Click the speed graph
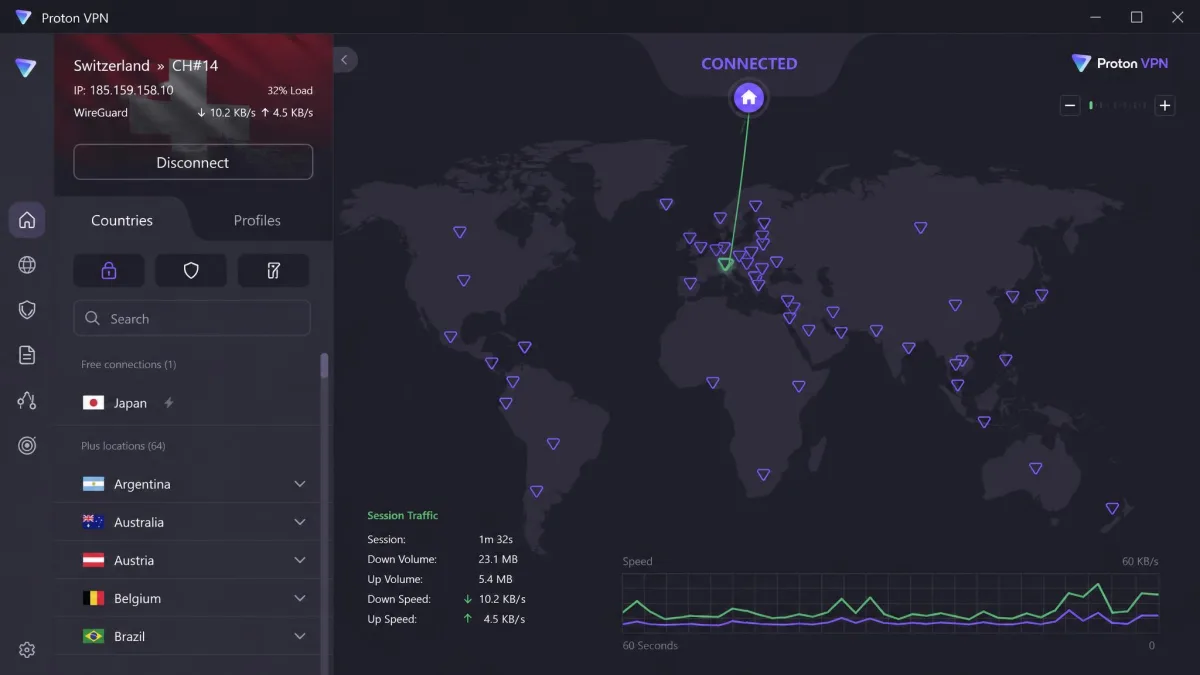The width and height of the screenshot is (1200, 675). click(x=890, y=603)
